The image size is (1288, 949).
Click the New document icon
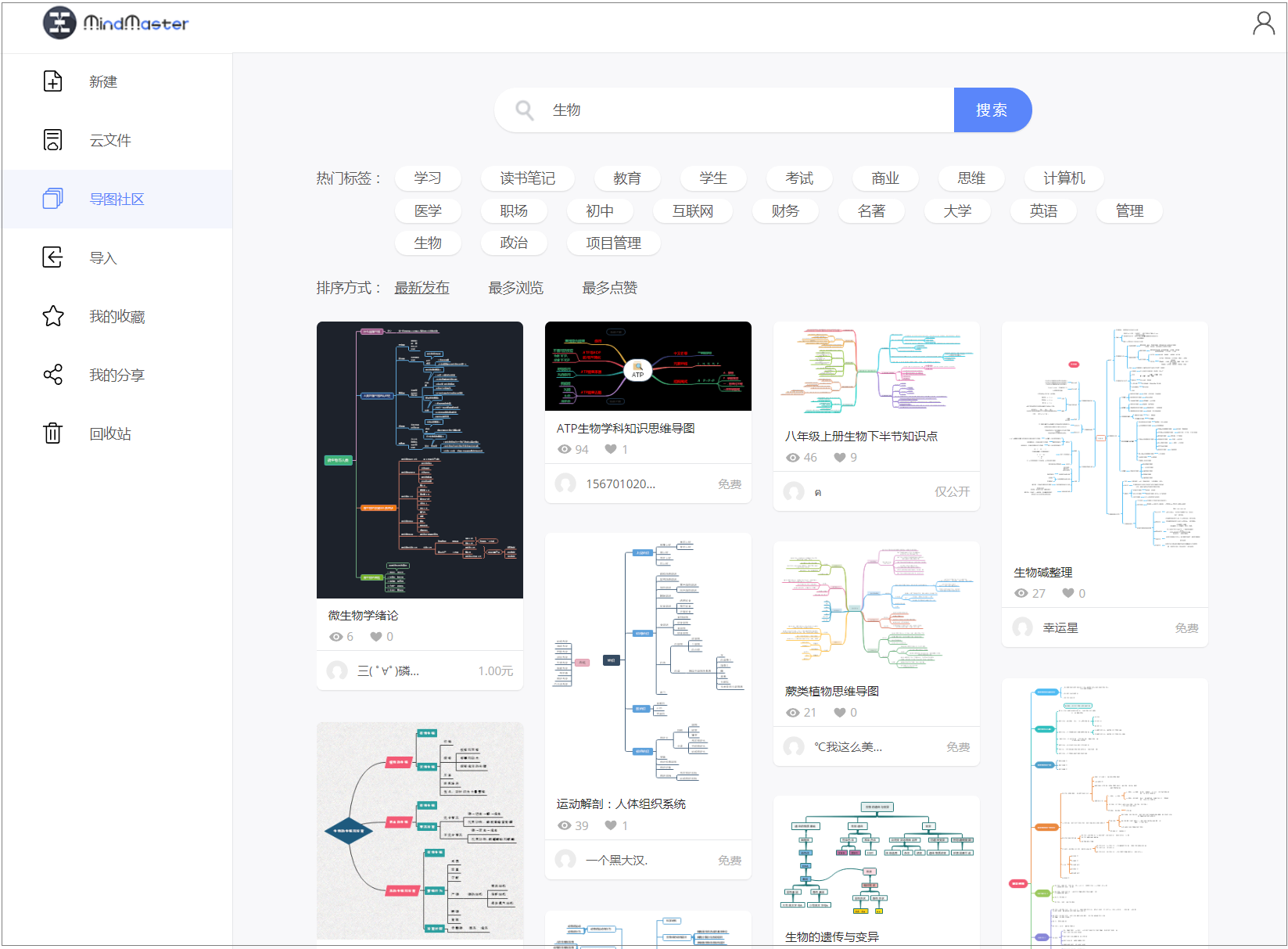(x=52, y=81)
